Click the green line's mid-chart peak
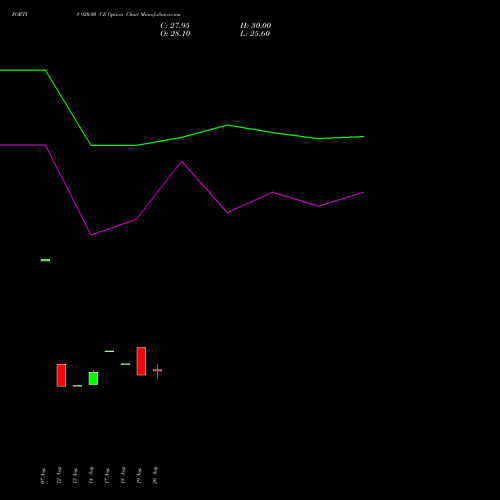This screenshot has width=500, height=500. (x=228, y=125)
